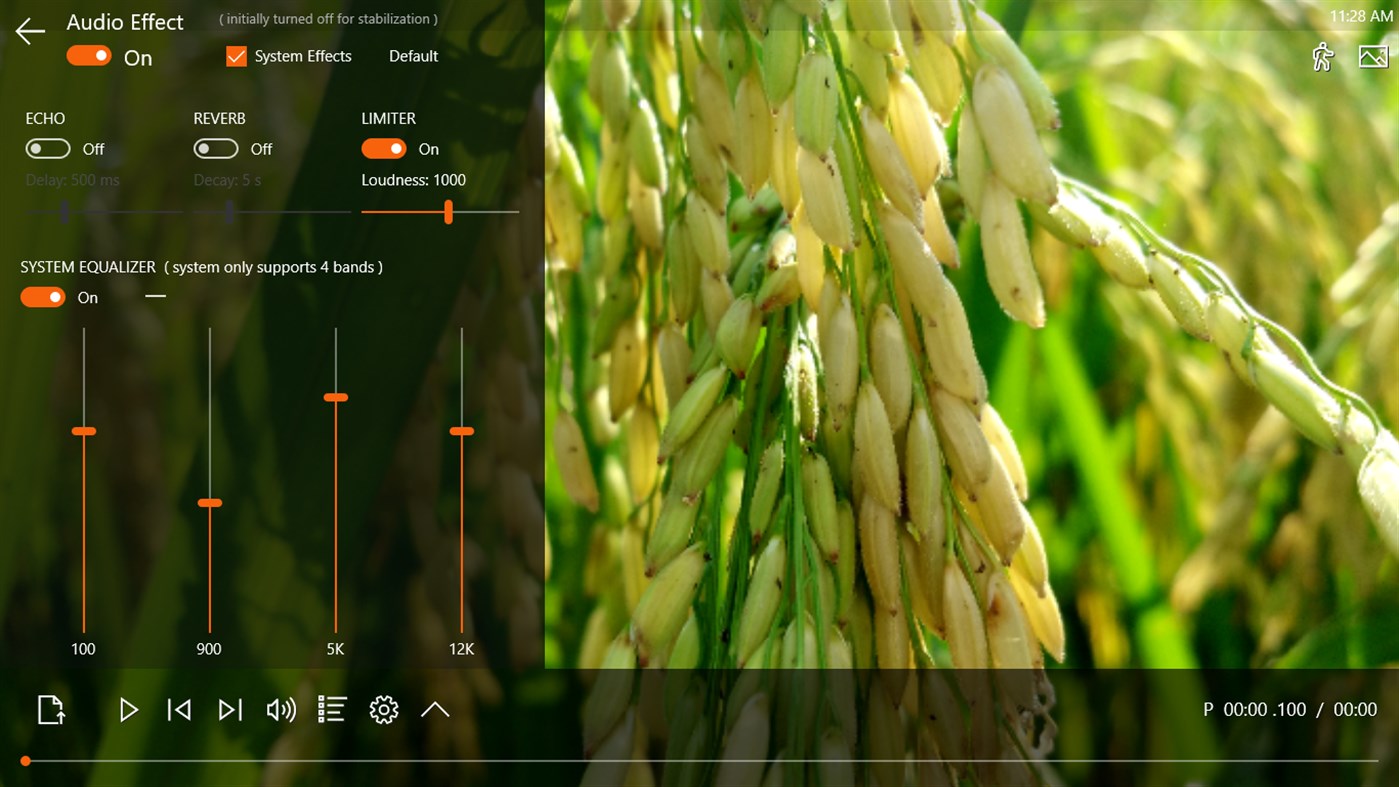
Task: Disable the Limiter effect
Action: tap(384, 148)
